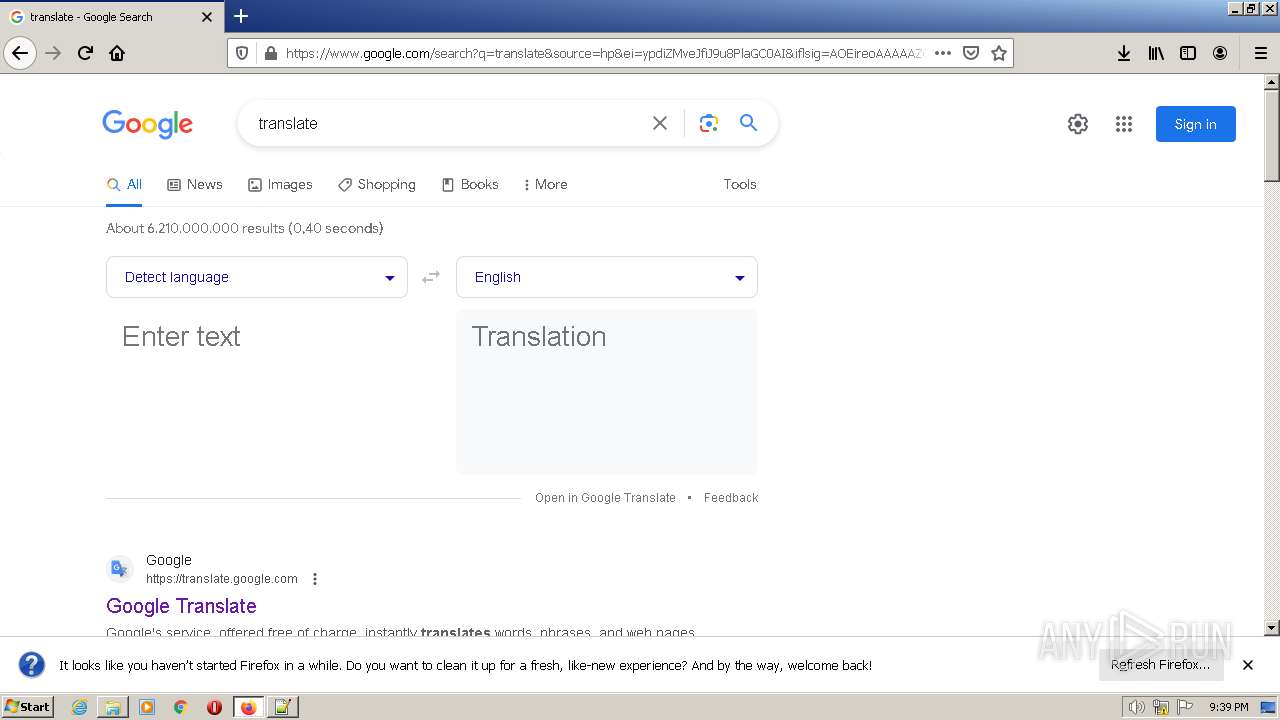Click the Sign in button
This screenshot has width=1280, height=720.
(1196, 124)
